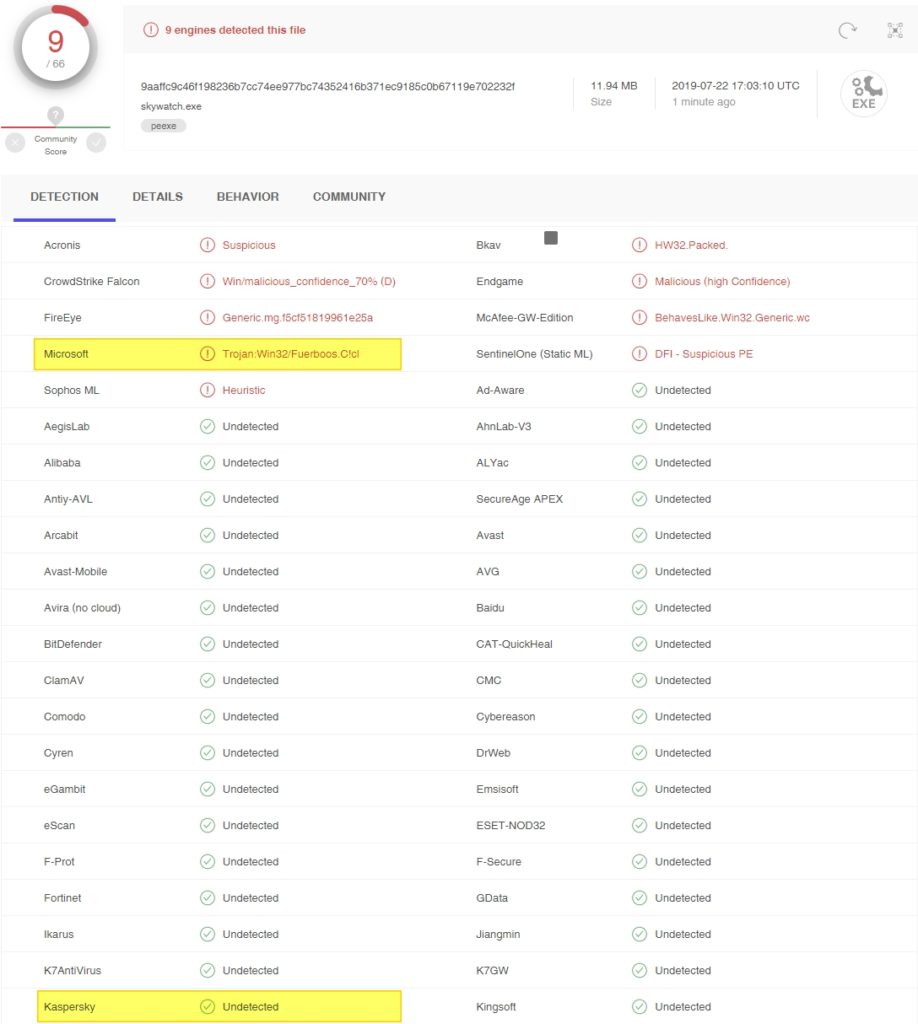Screen dimensions: 918x1024
Task: Click the green check icon for ClamAV
Action: coord(207,680)
